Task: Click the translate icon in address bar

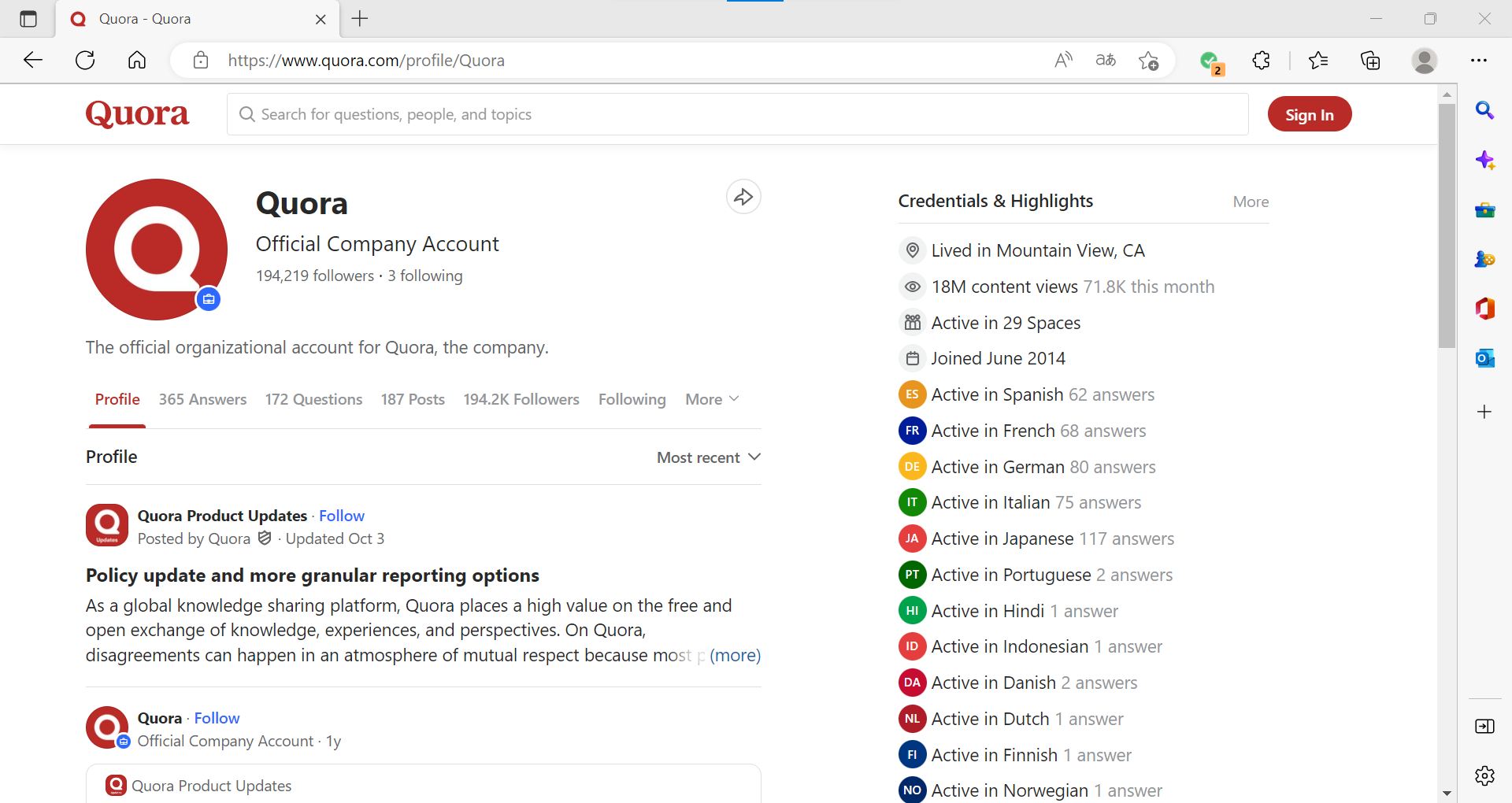Action: pos(1106,61)
